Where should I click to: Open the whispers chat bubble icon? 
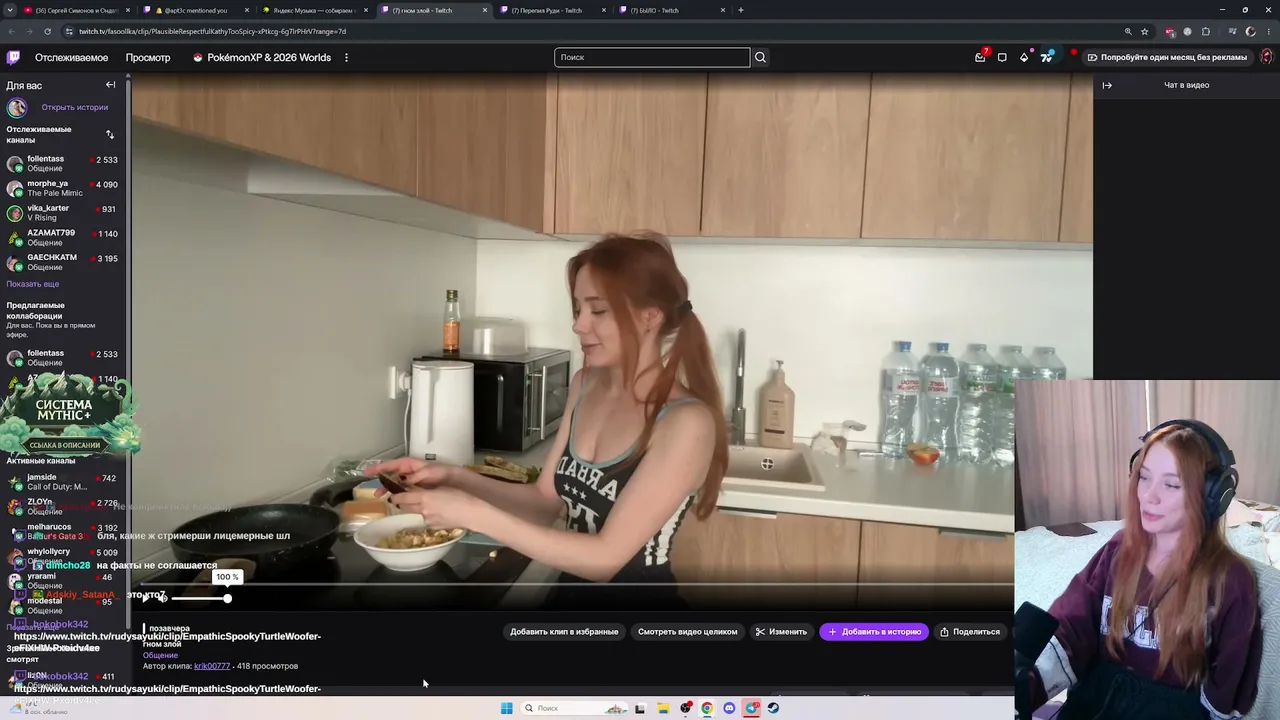point(1002,58)
